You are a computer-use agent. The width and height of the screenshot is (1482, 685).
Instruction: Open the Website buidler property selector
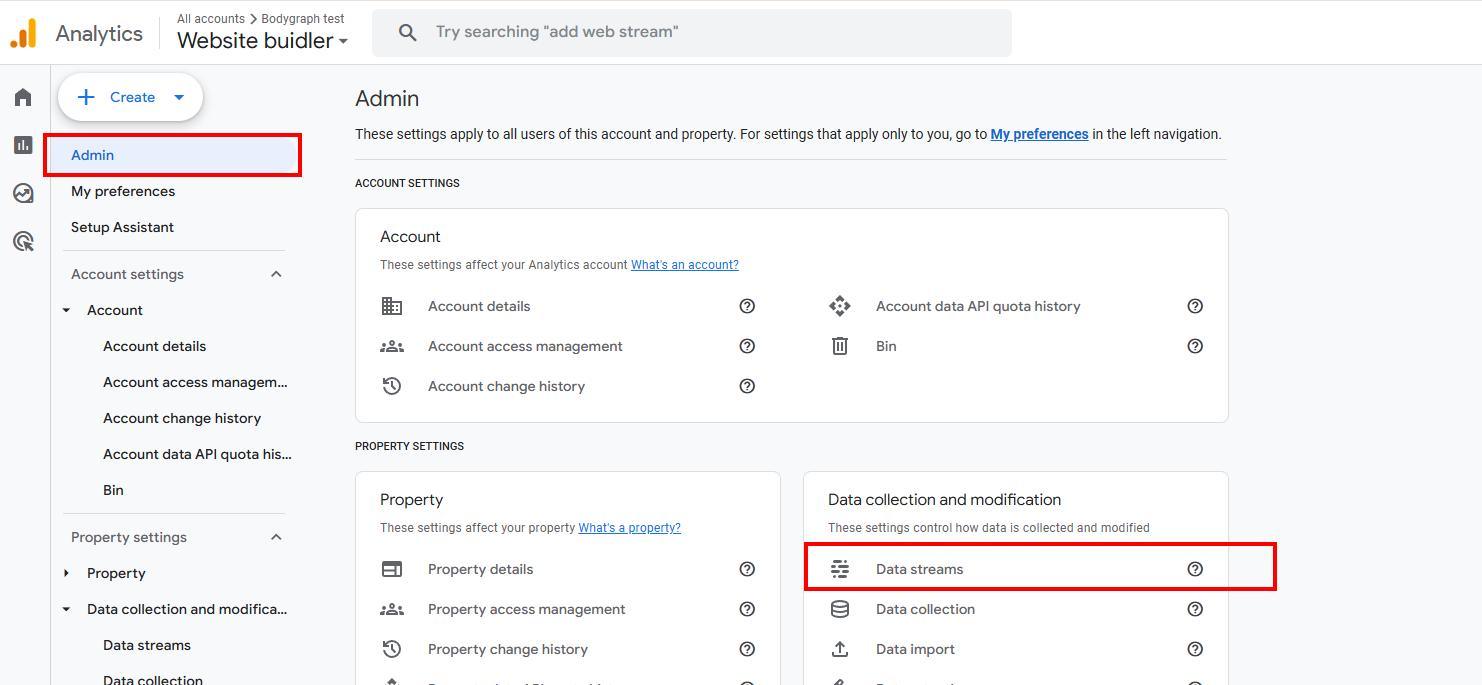(x=262, y=41)
